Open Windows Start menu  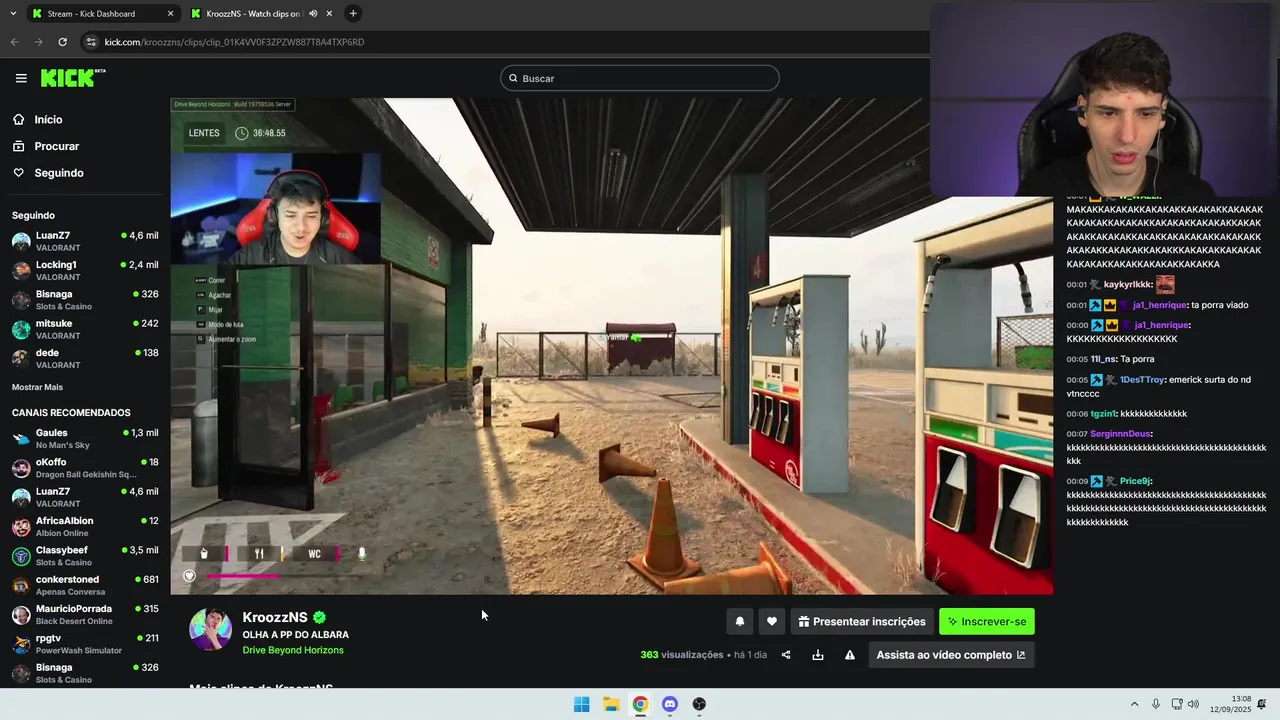point(581,704)
